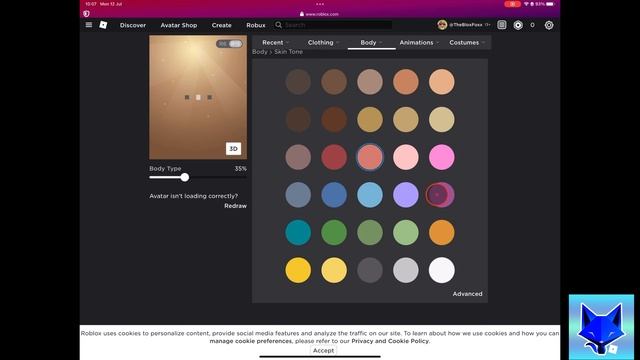Expand the Animations dropdown
The width and height of the screenshot is (640, 360).
tap(419, 42)
